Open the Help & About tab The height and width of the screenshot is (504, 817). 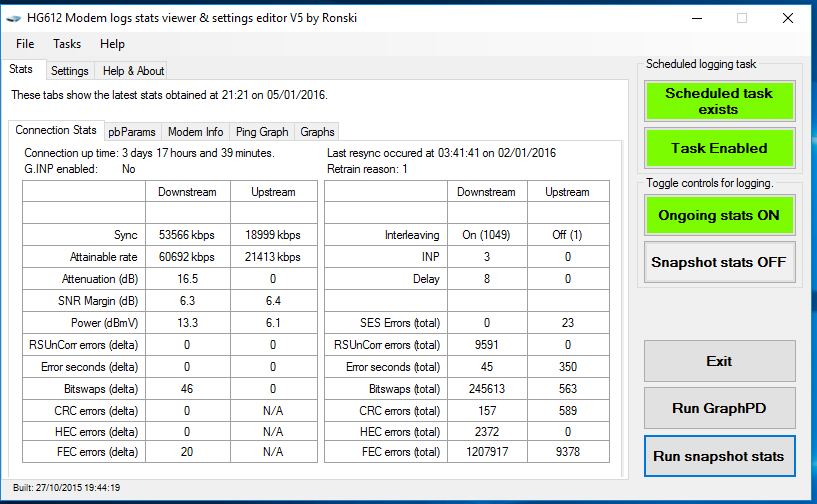point(133,71)
